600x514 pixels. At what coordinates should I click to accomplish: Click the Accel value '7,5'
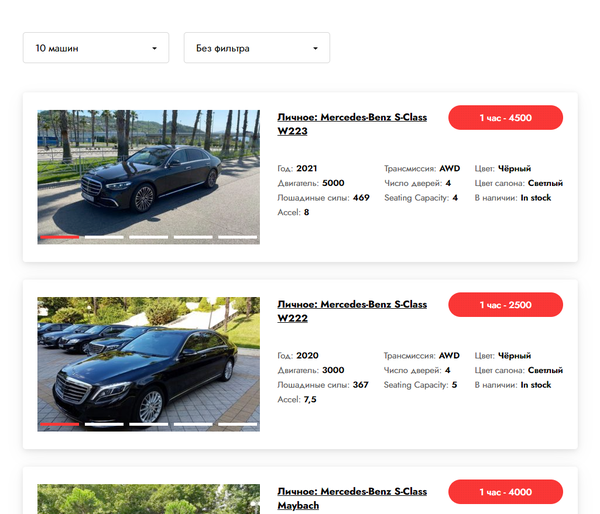point(310,399)
